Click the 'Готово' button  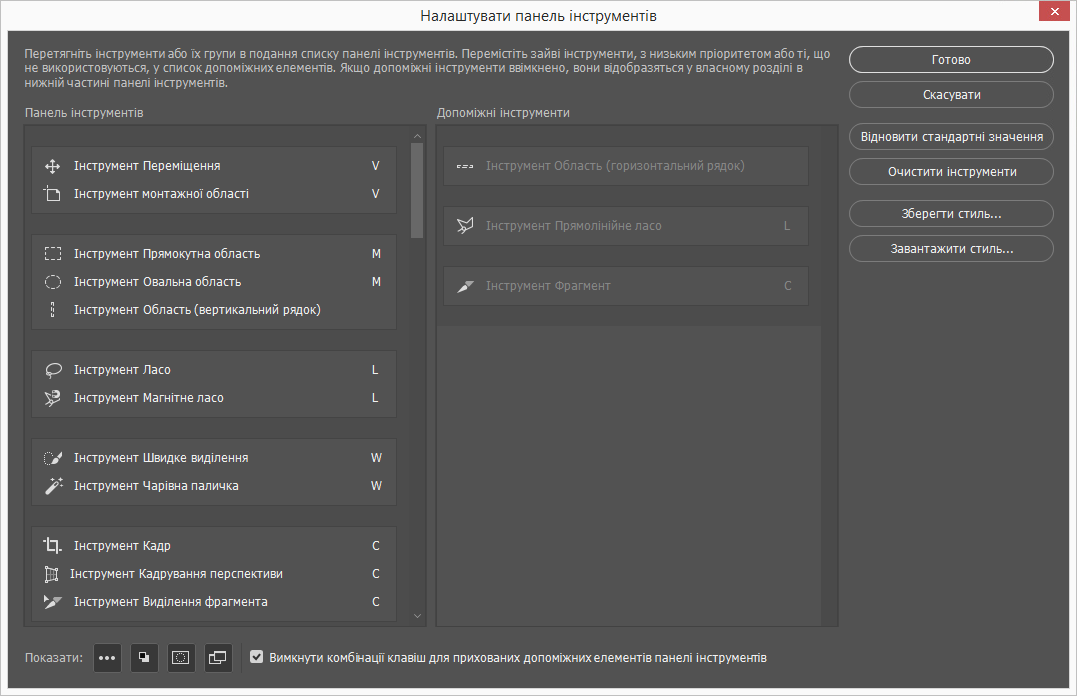pyautogui.click(x=951, y=60)
